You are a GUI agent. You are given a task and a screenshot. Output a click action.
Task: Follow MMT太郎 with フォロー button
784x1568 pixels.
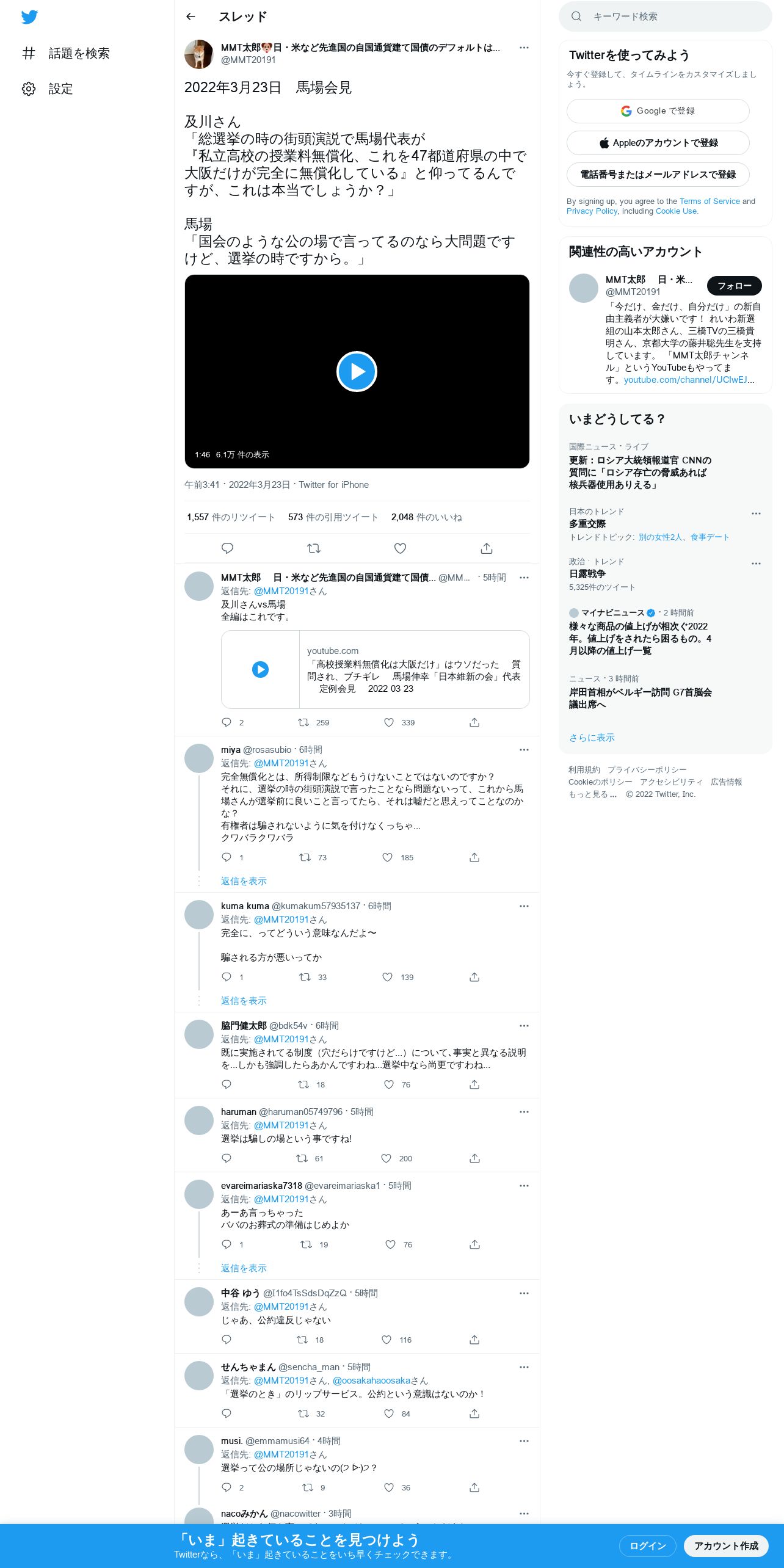click(734, 286)
